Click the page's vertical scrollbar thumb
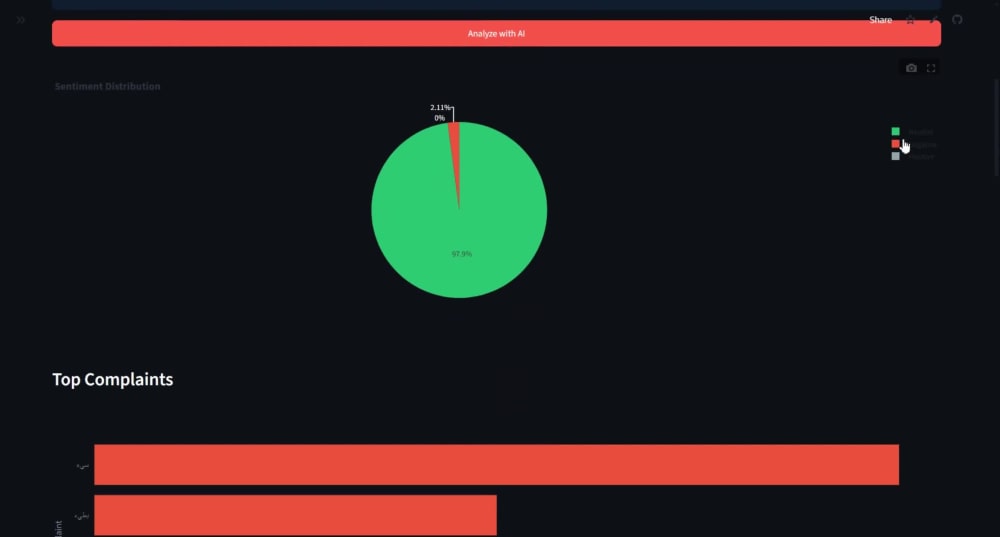The width and height of the screenshot is (1000, 537). pyautogui.click(x=997, y=128)
